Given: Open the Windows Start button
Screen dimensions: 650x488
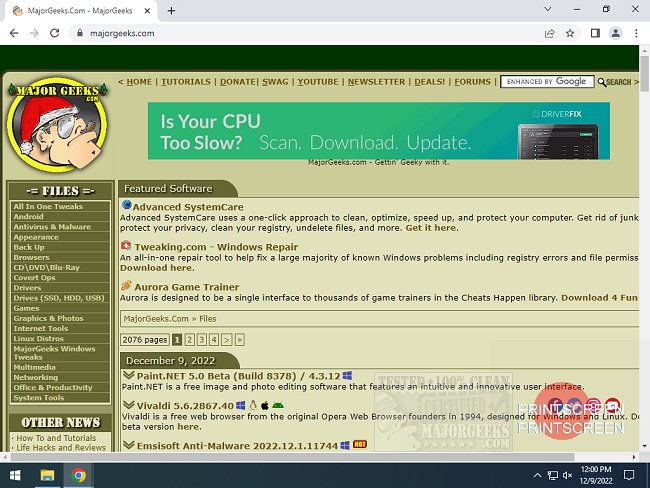Looking at the screenshot, I should 15,475.
